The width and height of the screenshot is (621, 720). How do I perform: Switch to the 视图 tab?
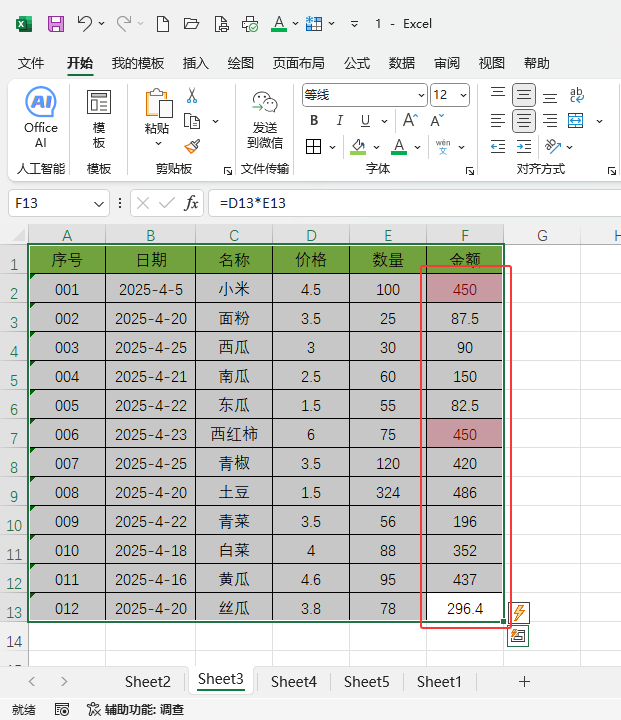click(491, 63)
